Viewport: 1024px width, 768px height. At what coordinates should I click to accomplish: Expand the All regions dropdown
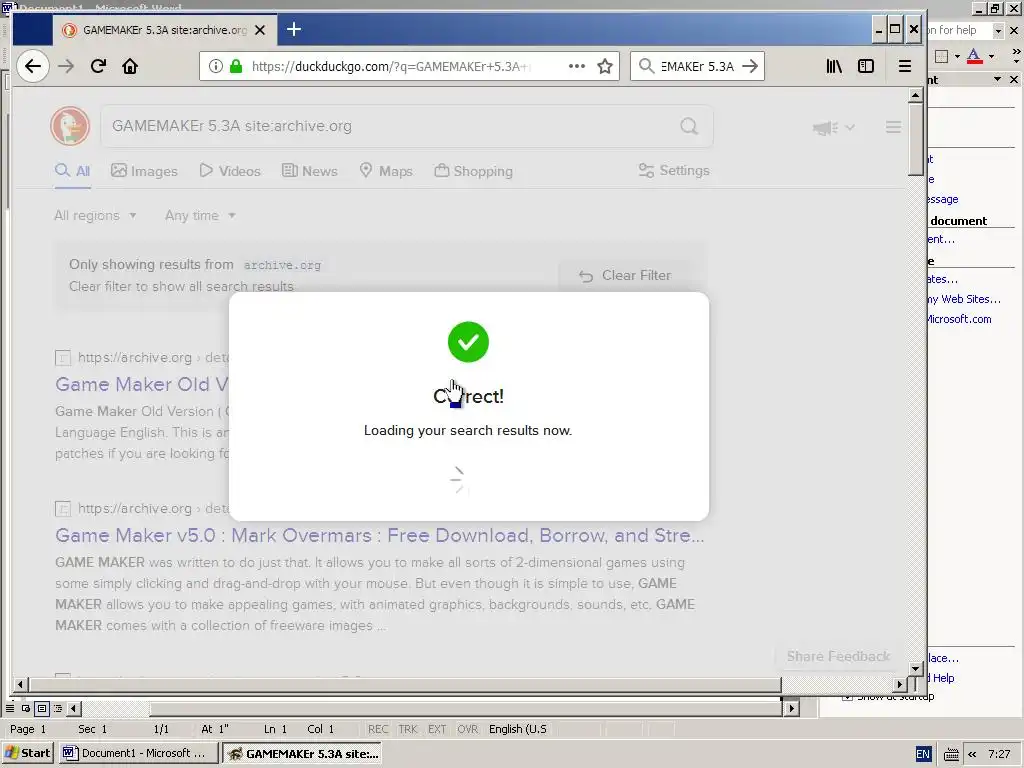(x=95, y=216)
